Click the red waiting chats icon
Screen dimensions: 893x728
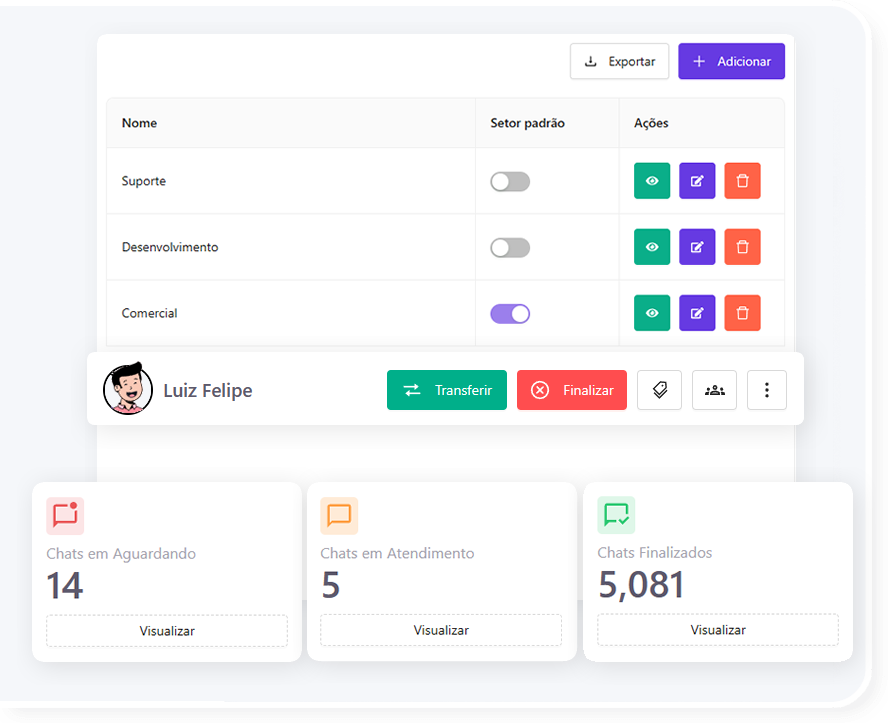pos(65,516)
